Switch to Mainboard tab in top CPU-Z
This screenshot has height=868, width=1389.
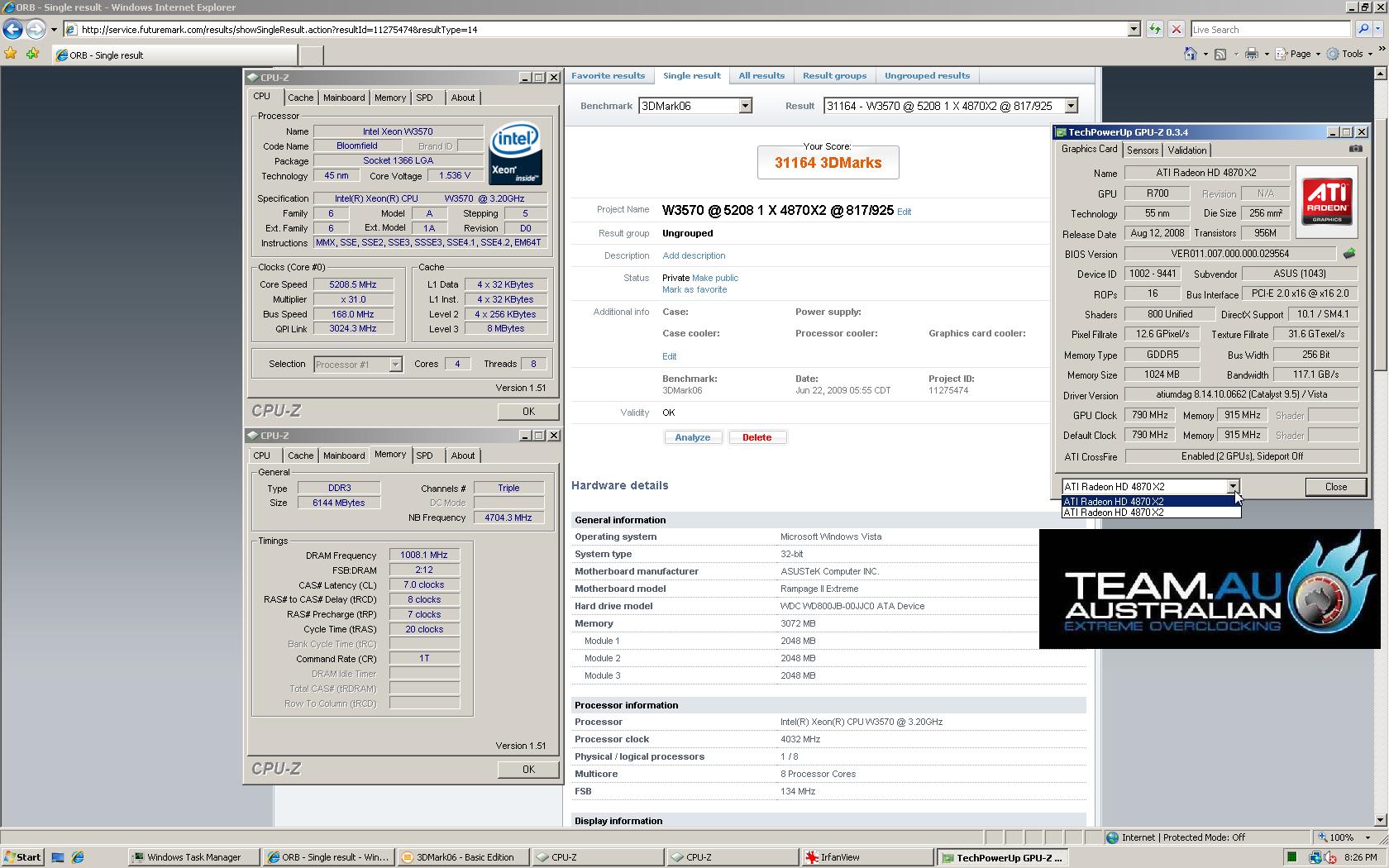tap(344, 98)
